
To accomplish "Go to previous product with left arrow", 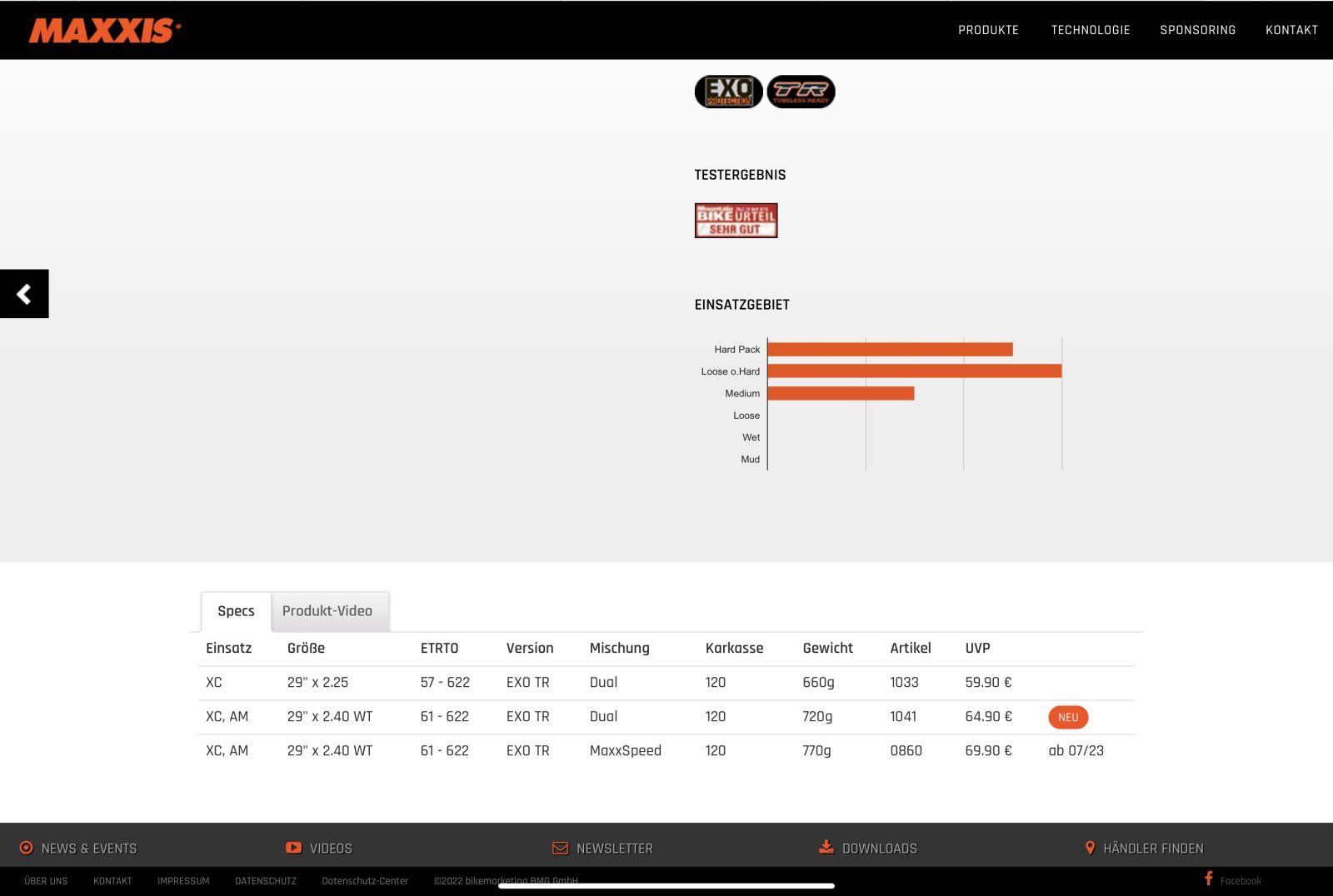I will (x=24, y=294).
